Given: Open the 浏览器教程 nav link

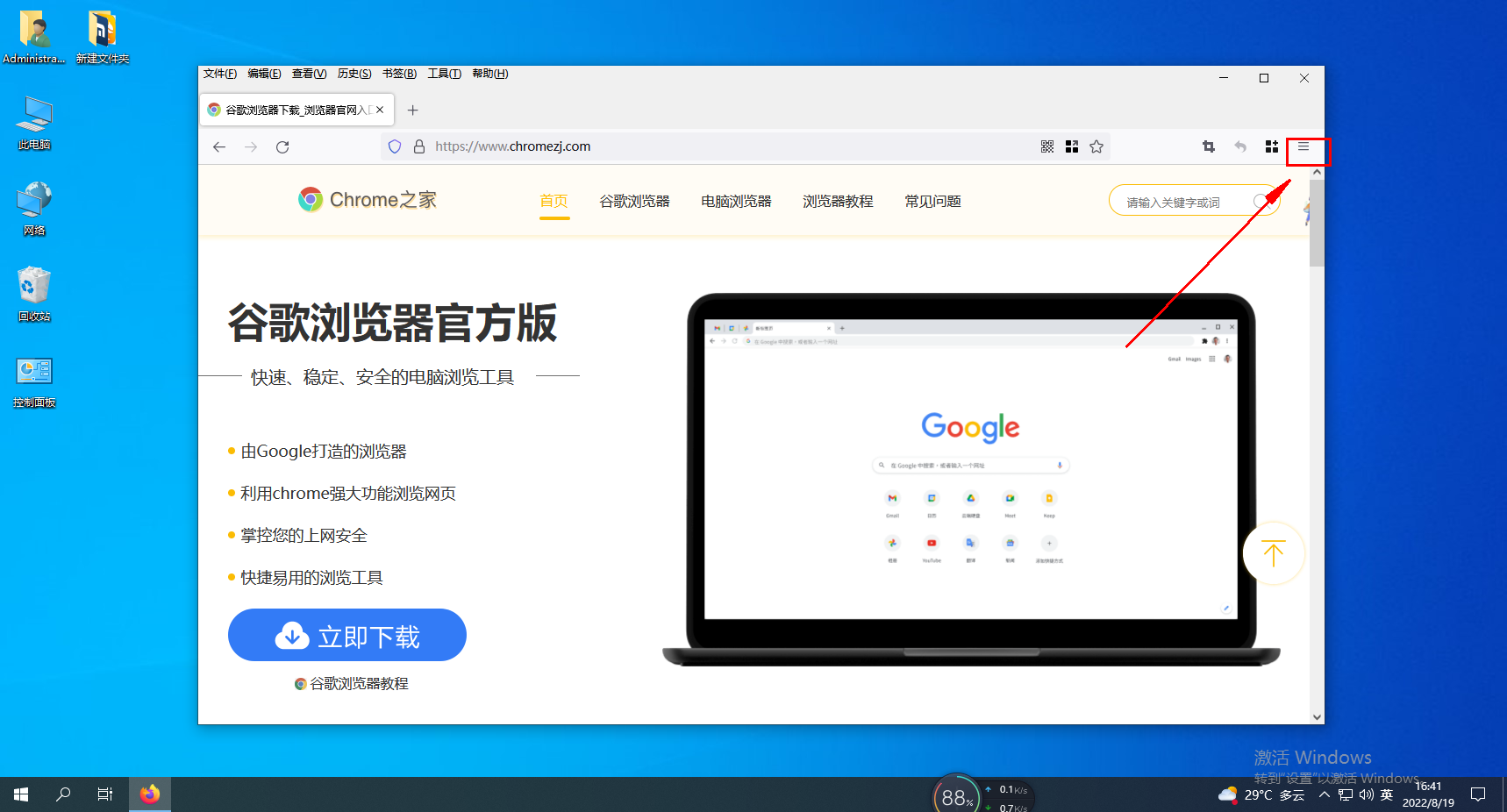Looking at the screenshot, I should coord(839,202).
